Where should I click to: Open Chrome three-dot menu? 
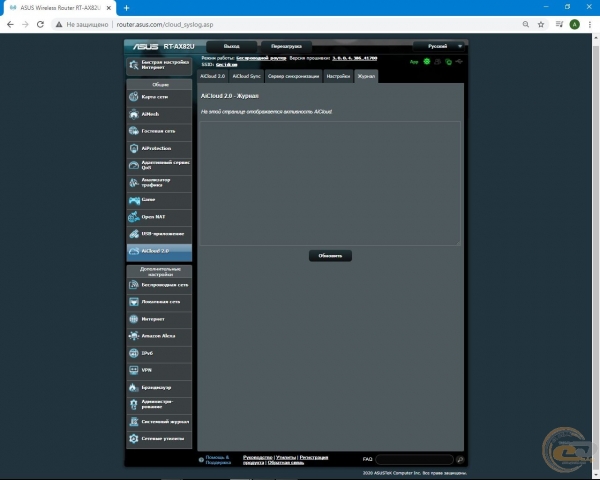click(x=590, y=24)
